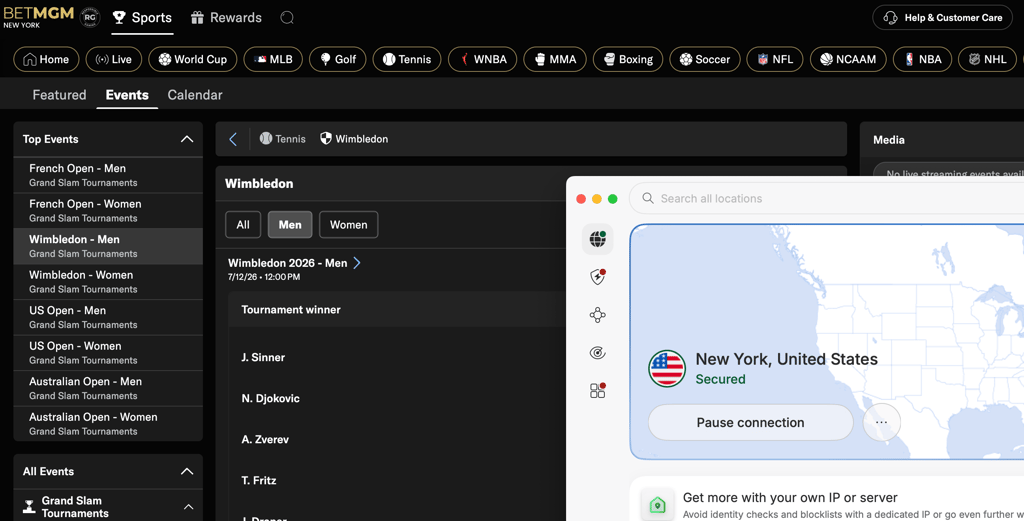1024x521 pixels.
Task: Open Wimbledon - Men event
Action: click(x=108, y=246)
